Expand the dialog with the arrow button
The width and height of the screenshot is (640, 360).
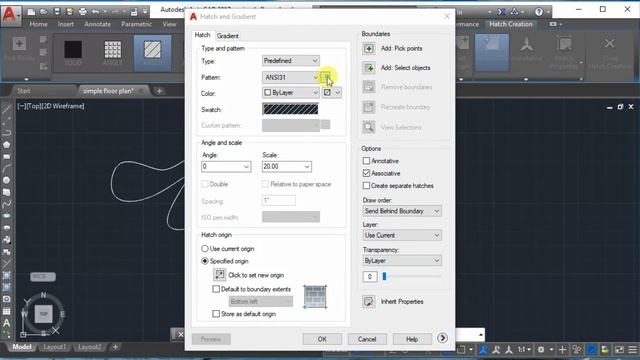point(442,338)
